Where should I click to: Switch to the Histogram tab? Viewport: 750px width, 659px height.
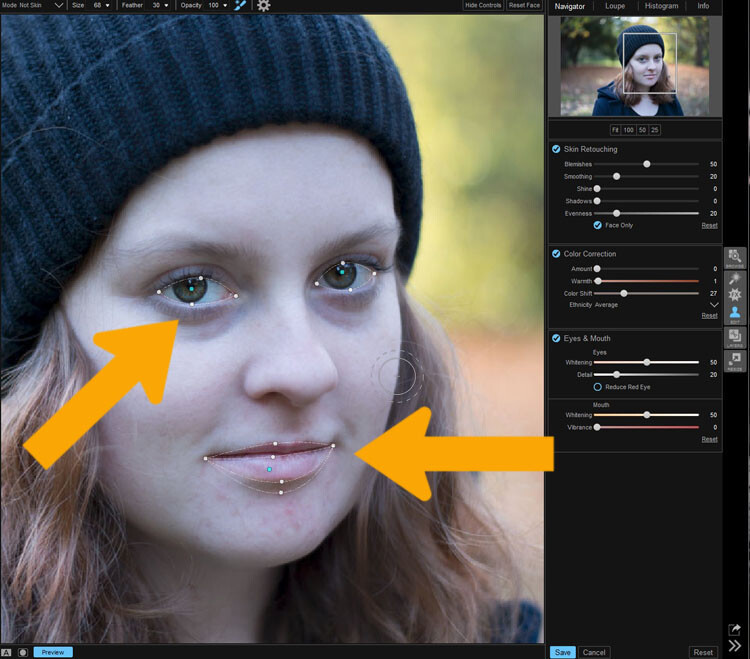point(661,6)
